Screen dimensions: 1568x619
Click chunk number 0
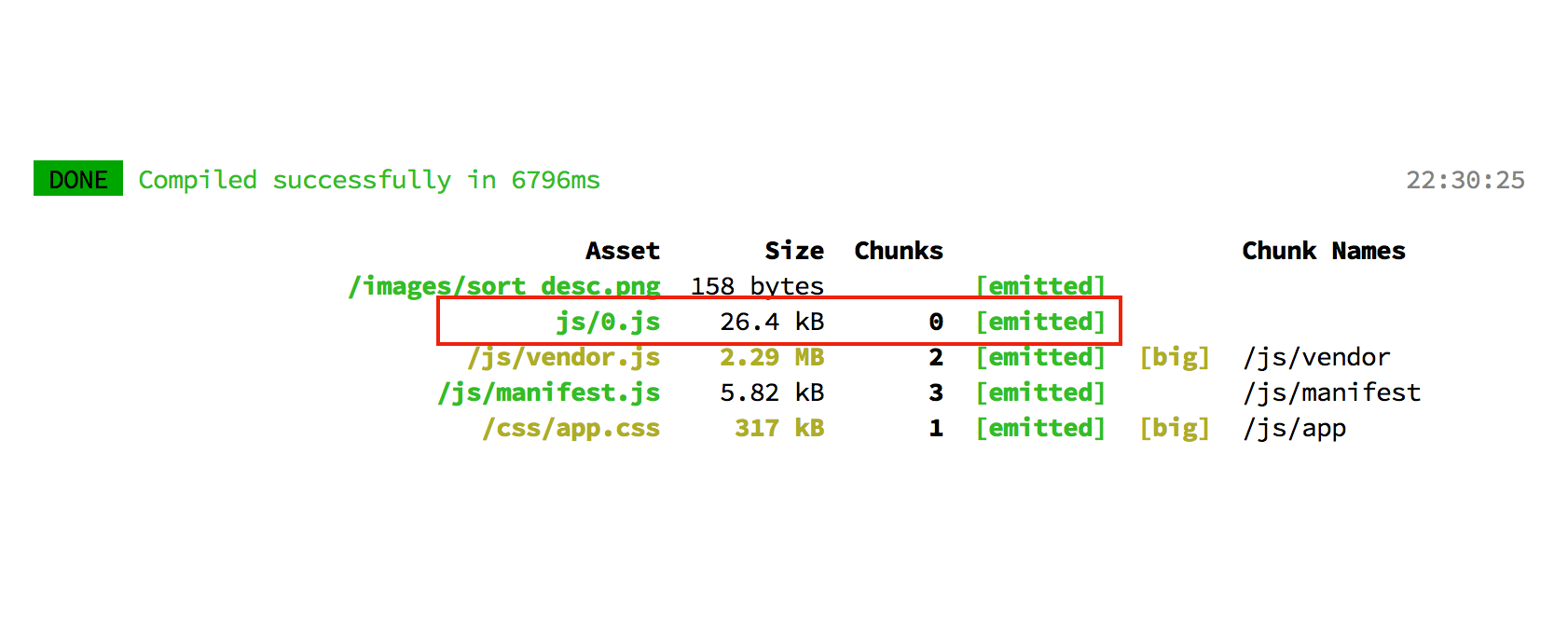coord(936,322)
